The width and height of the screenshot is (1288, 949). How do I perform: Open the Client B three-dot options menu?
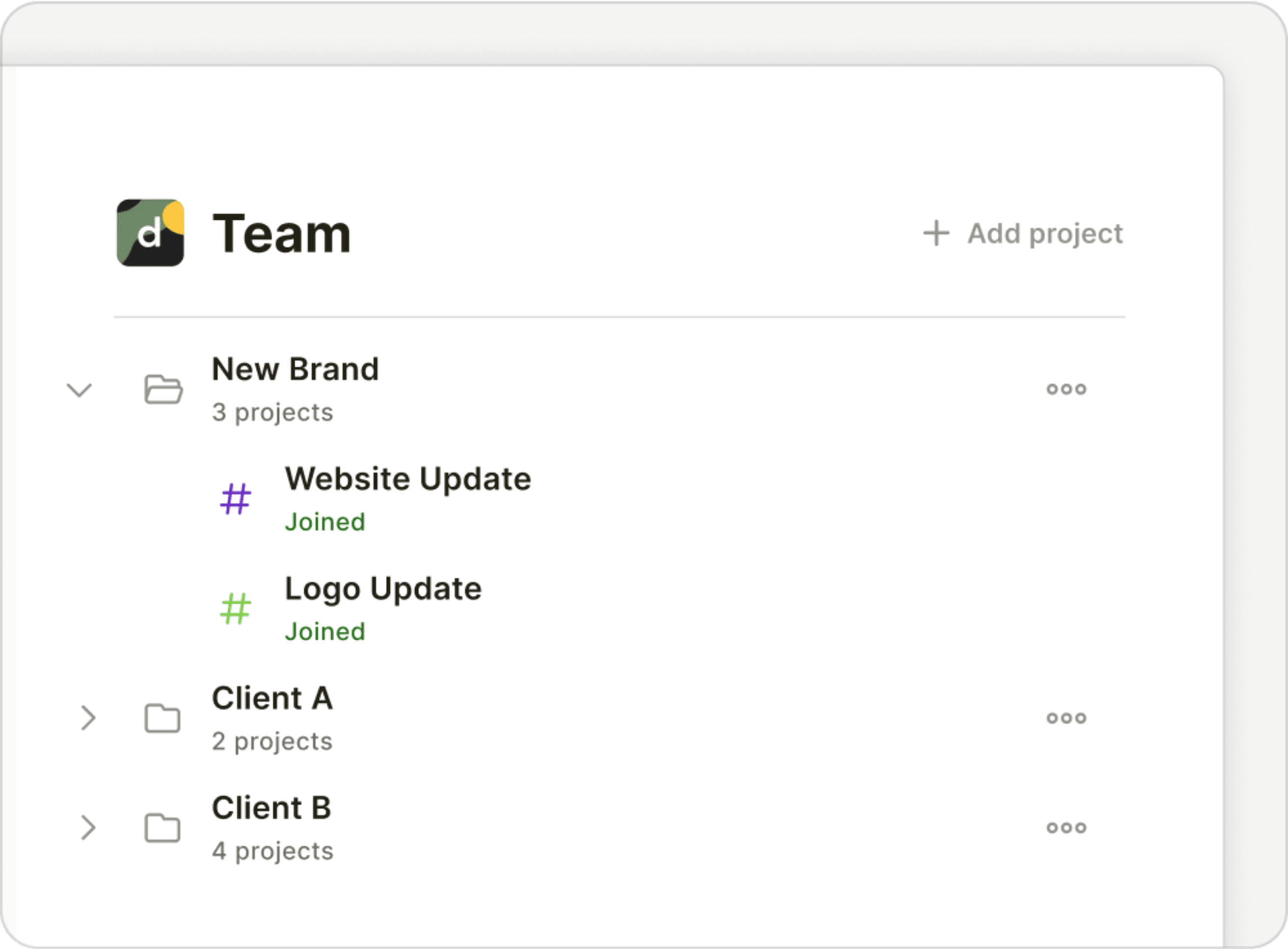[x=1066, y=828]
